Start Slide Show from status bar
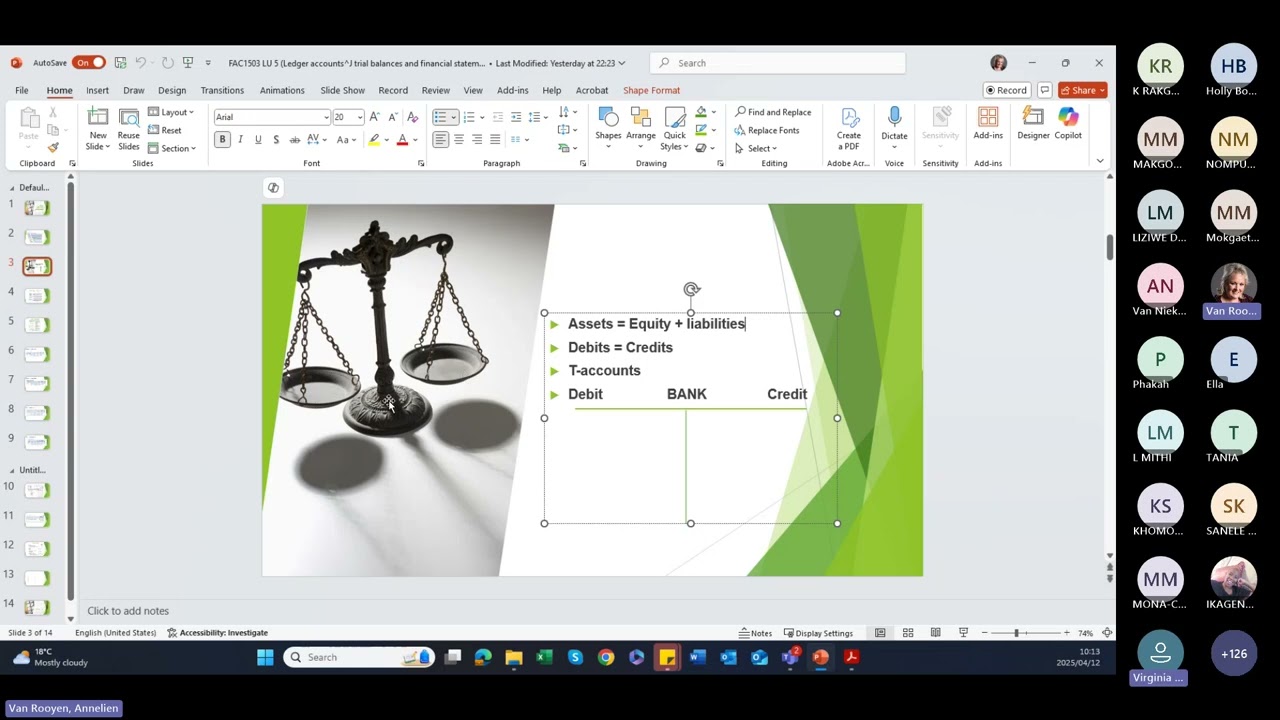The image size is (1280, 720). pos(963,633)
